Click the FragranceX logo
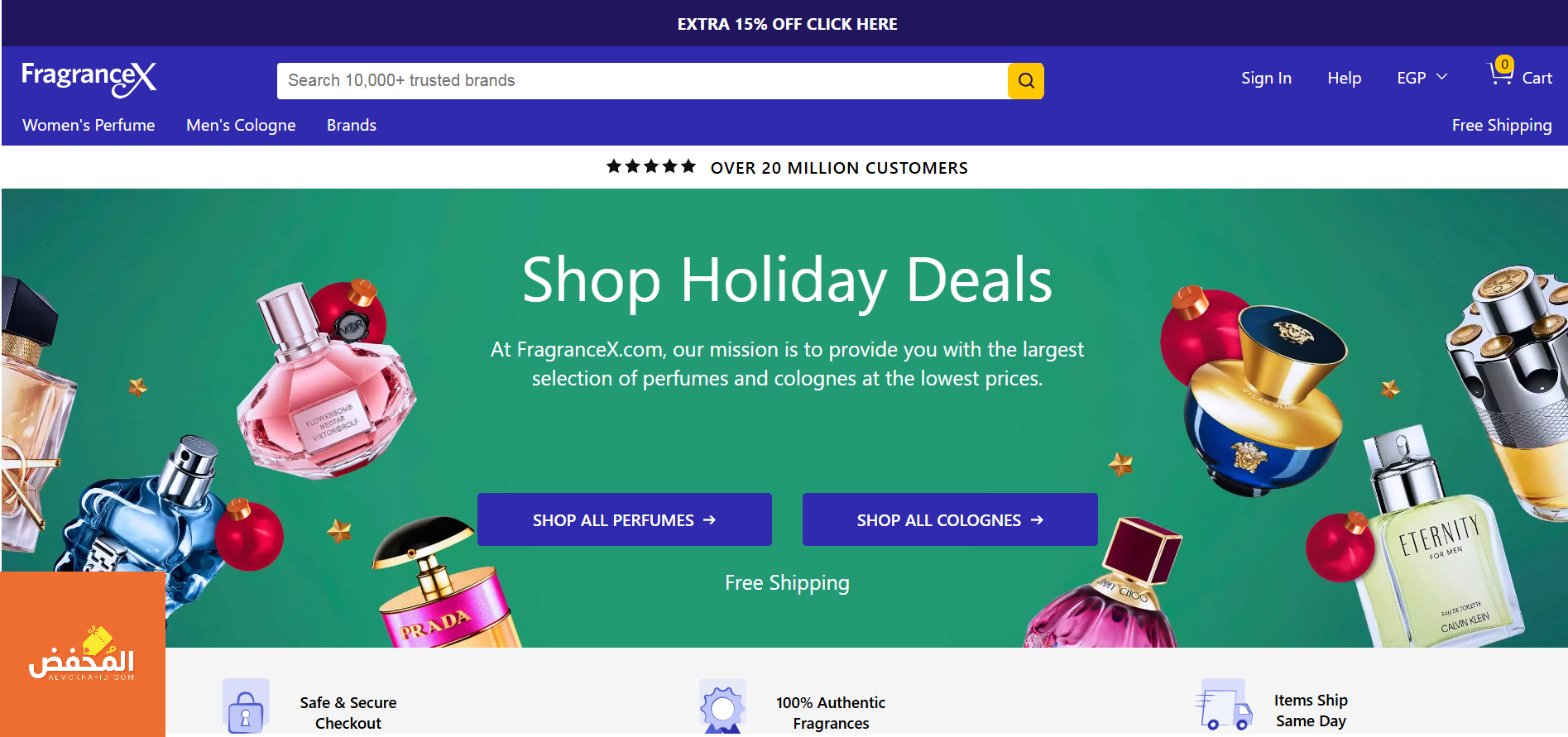The width and height of the screenshot is (1568, 737). point(89,79)
